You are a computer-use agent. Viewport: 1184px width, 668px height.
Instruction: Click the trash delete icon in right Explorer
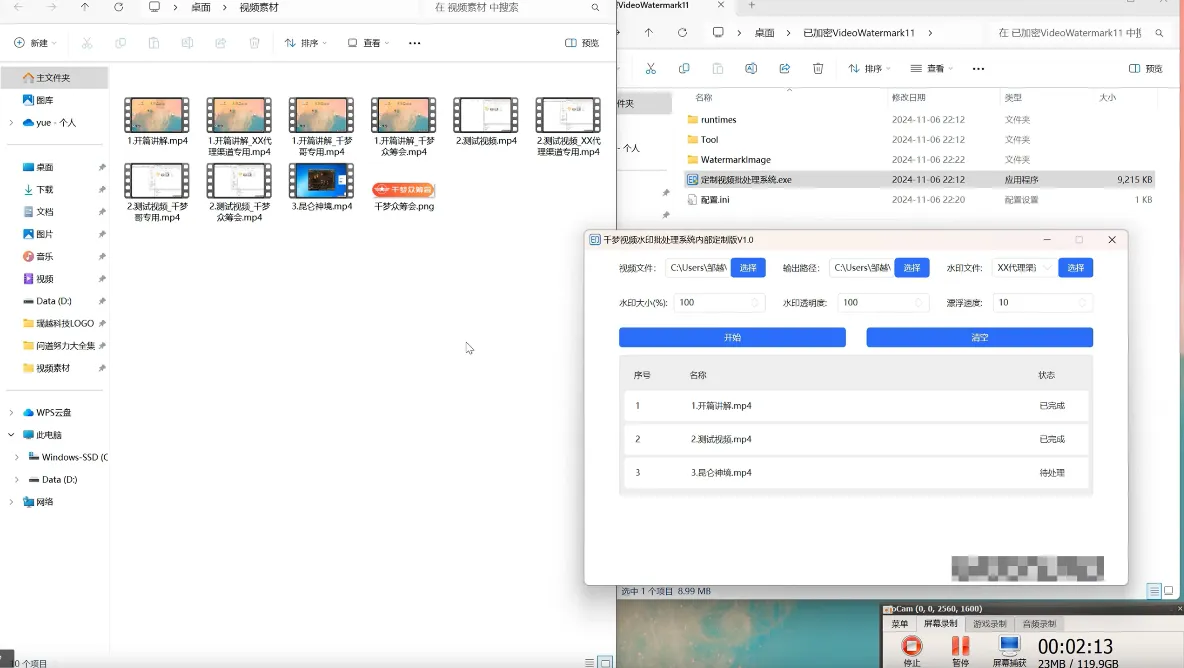818,69
